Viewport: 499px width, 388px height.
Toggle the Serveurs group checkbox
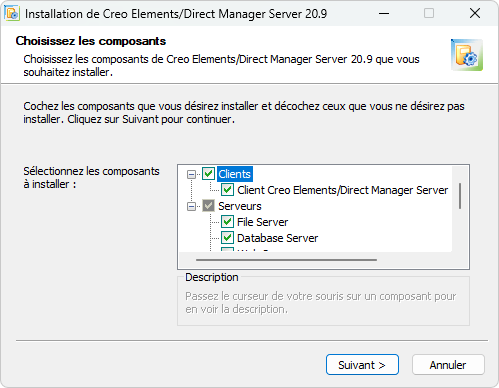(x=208, y=206)
